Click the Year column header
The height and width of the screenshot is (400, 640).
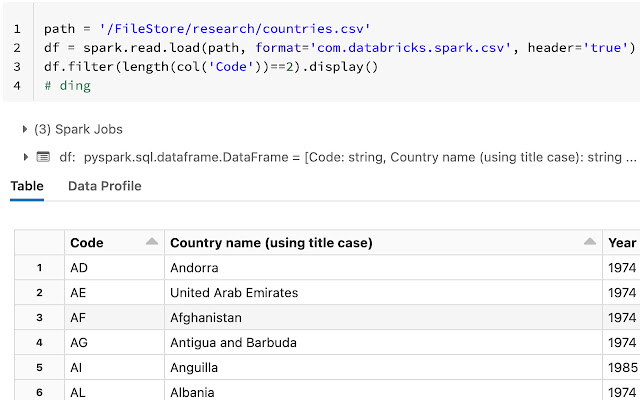point(621,243)
